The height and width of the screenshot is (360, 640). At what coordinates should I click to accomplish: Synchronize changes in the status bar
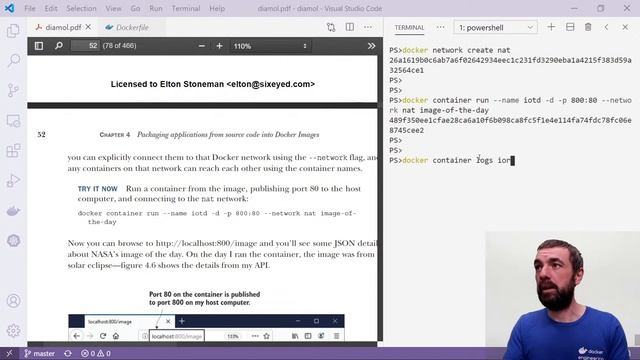coord(68,353)
